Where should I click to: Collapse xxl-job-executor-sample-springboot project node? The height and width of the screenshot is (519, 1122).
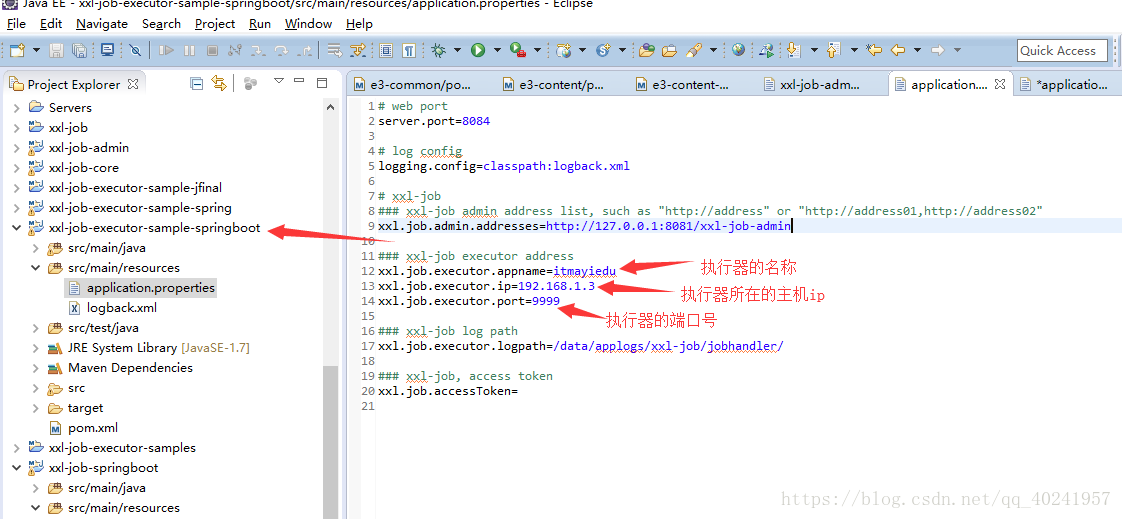tap(16, 228)
